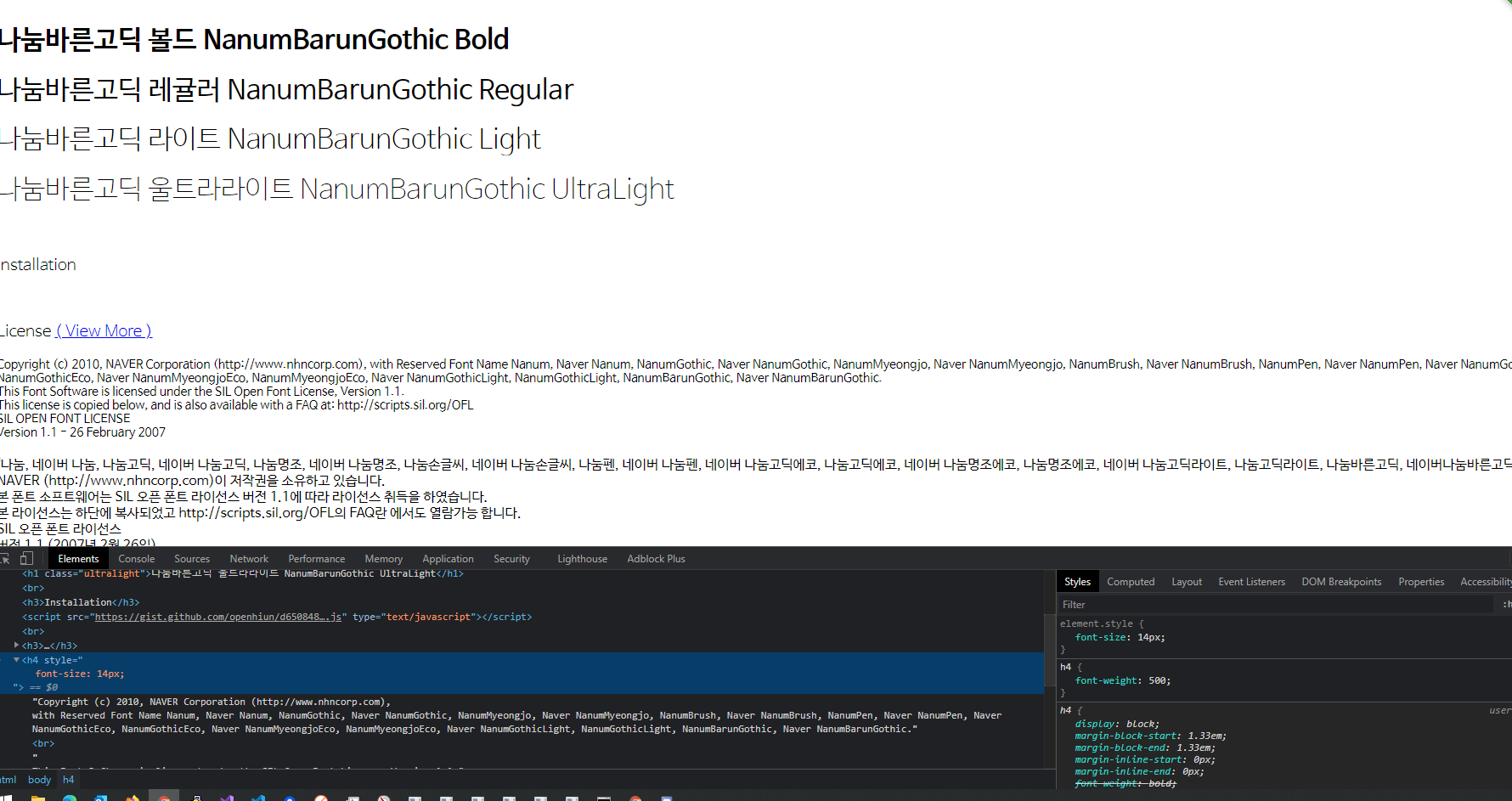Screen dimensions: 1512x801
Task: Switch to the Console tab
Action: click(136, 558)
